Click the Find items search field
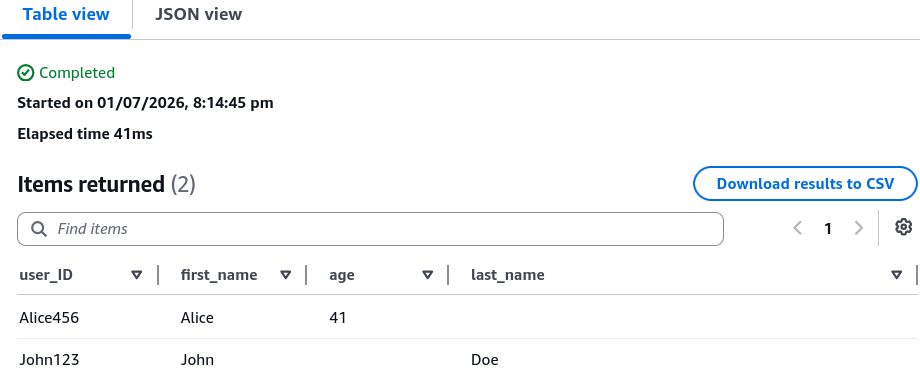Screen dimensions: 920x371 coord(370,229)
